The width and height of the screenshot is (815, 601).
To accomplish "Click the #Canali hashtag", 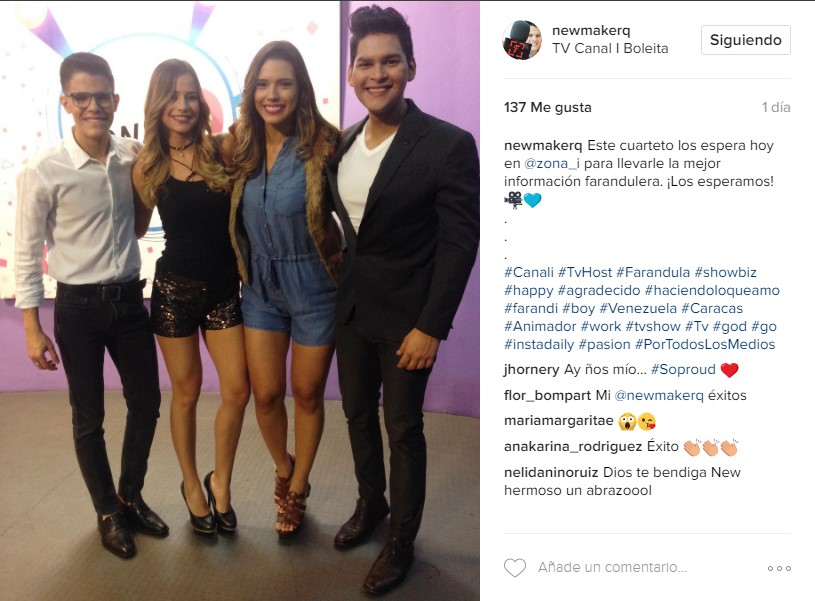I will (x=529, y=272).
